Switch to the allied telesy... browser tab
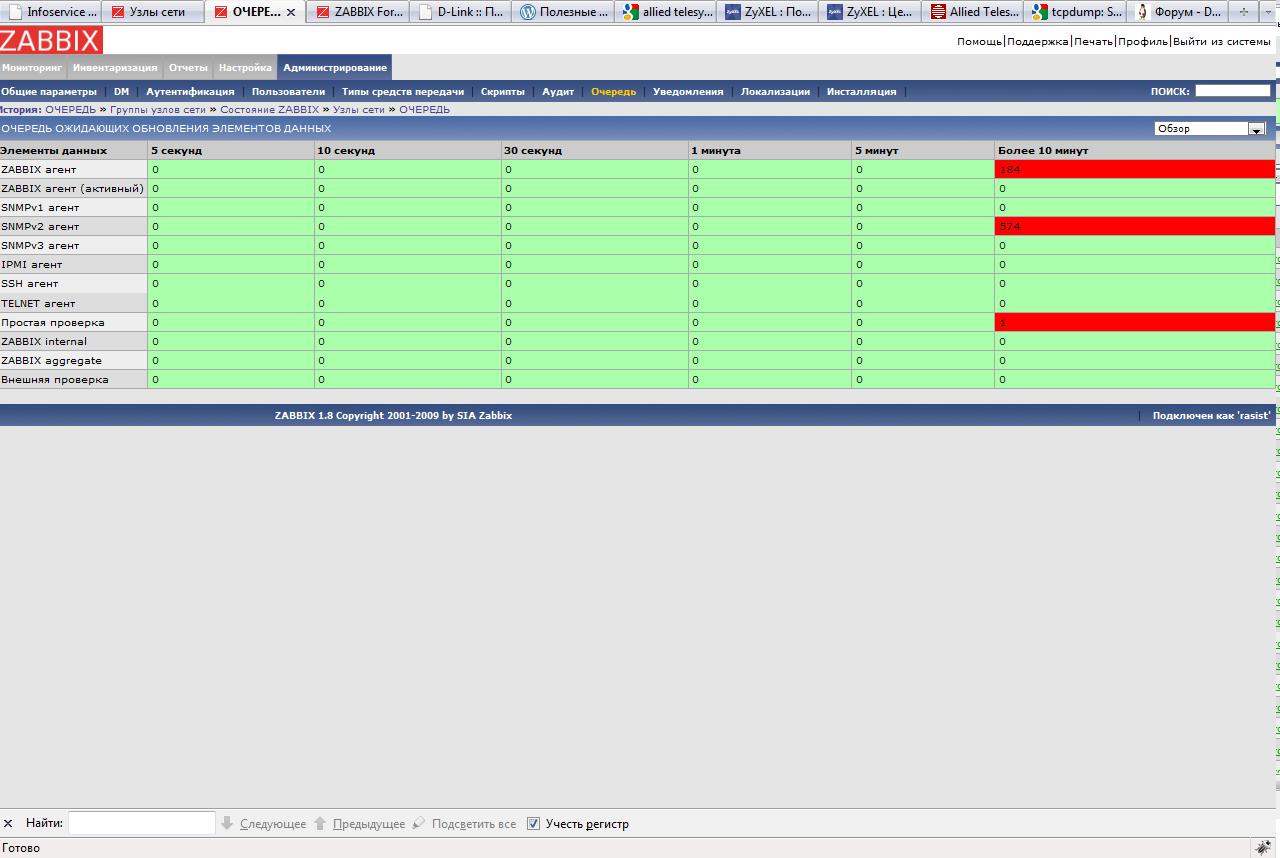This screenshot has height=858, width=1280. (x=665, y=12)
